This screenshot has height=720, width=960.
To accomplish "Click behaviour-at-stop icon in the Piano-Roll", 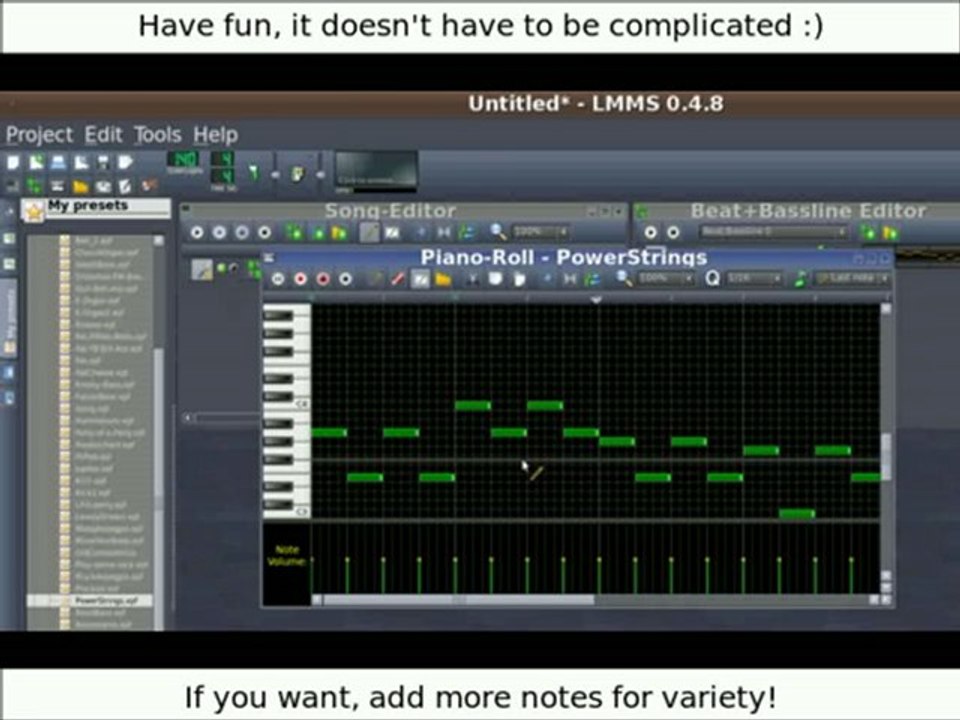I will (x=592, y=279).
